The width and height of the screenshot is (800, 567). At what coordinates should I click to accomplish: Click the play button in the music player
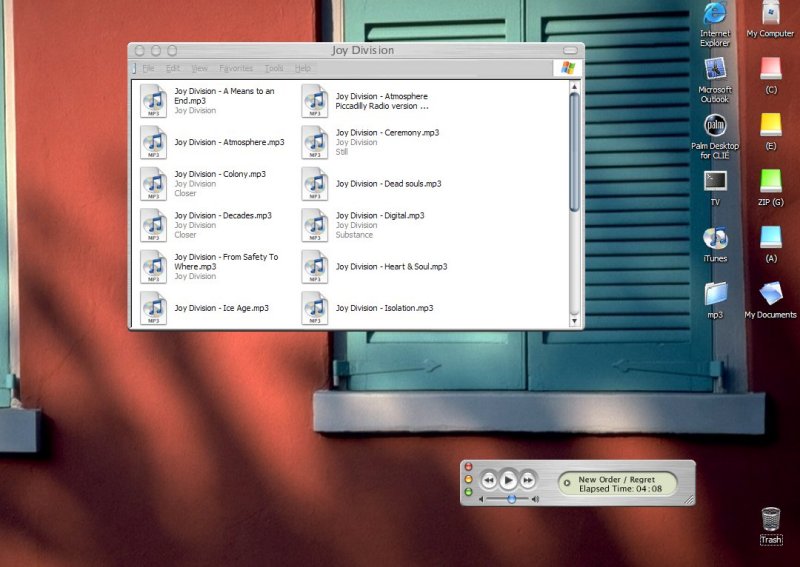(508, 480)
